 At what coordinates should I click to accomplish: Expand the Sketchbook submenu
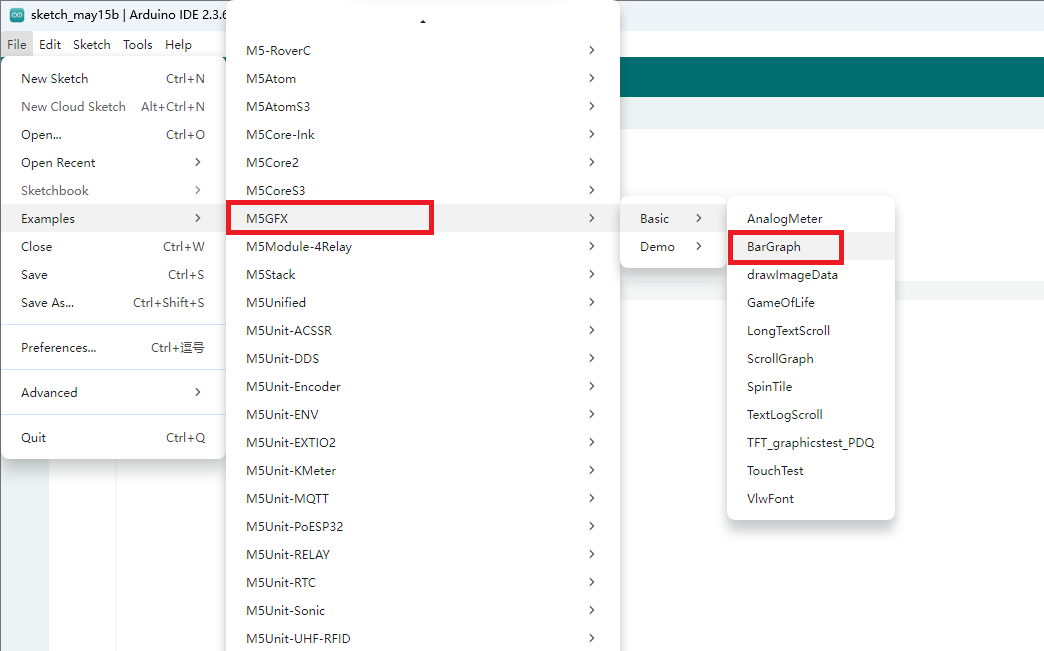point(113,190)
